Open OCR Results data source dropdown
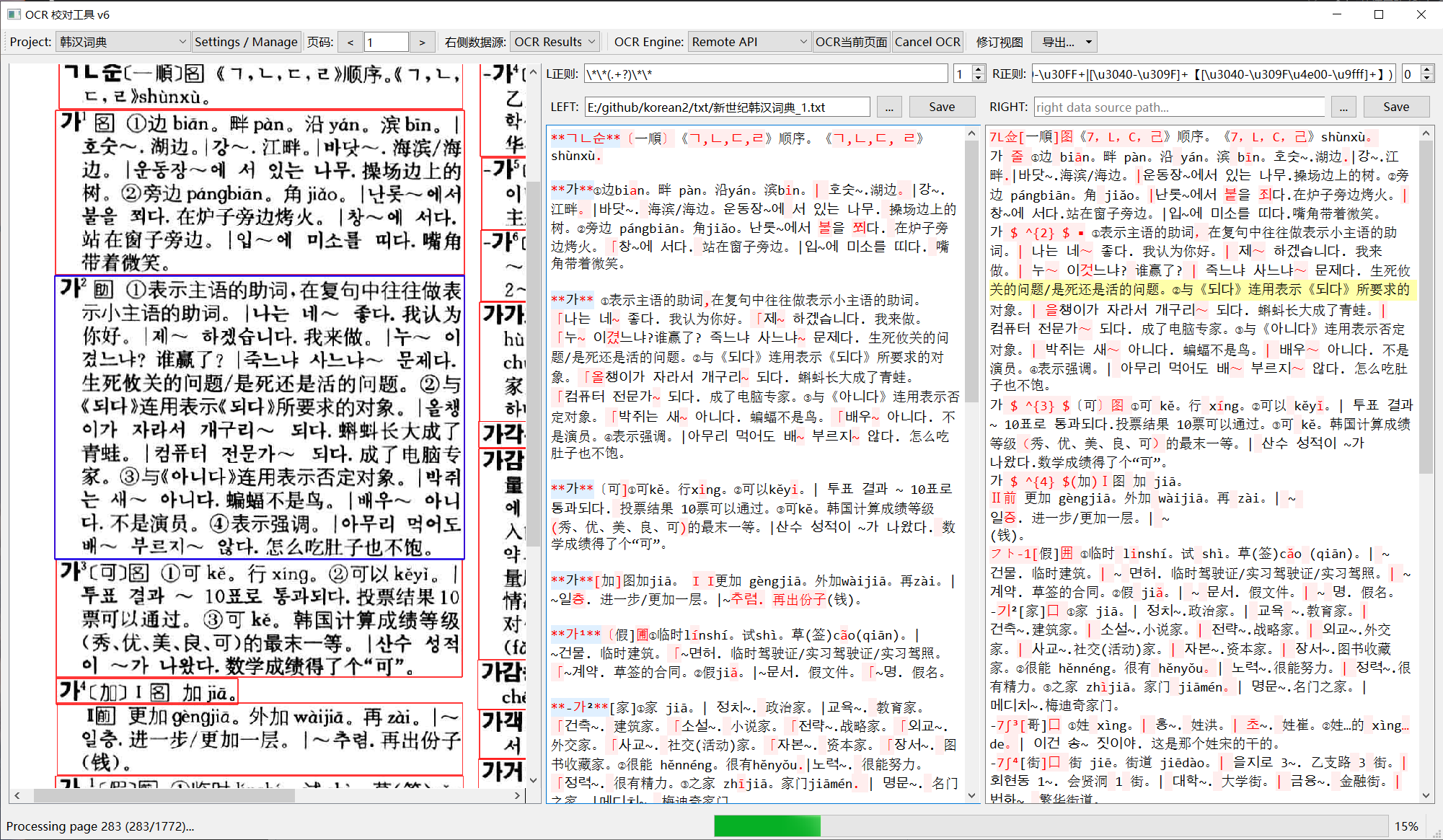Screen dimensions: 1443x840 pyautogui.click(x=554, y=42)
